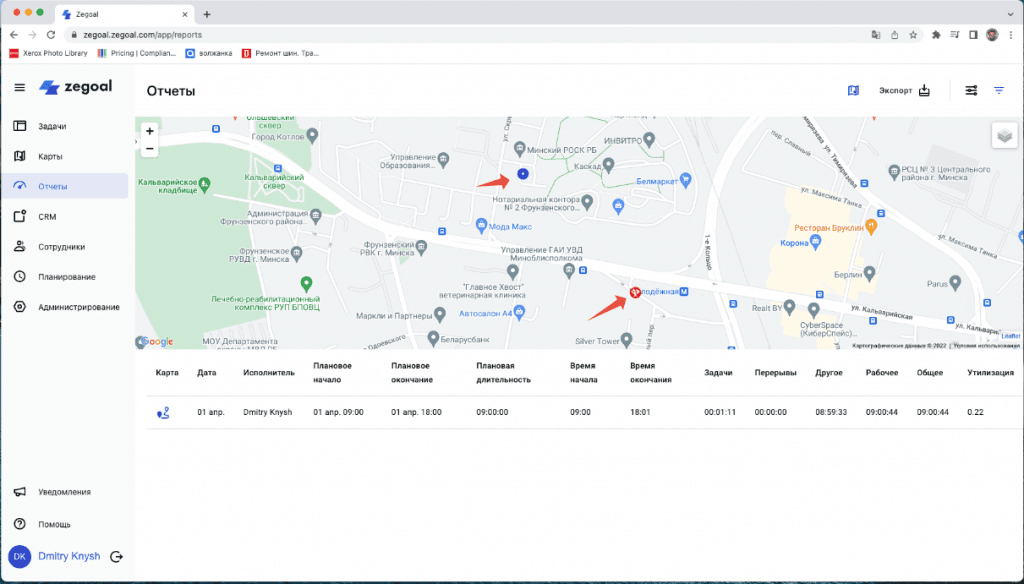Open the report settings sliders icon

click(971, 90)
